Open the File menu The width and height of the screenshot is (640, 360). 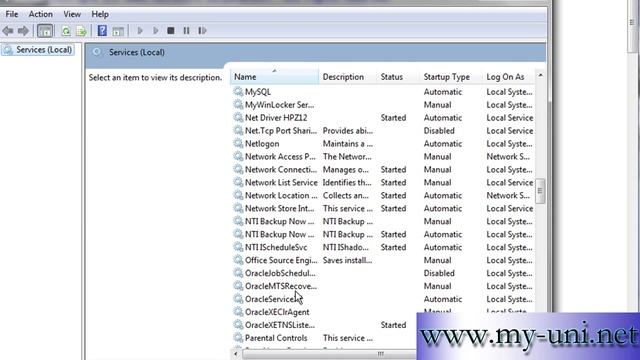pos(12,14)
